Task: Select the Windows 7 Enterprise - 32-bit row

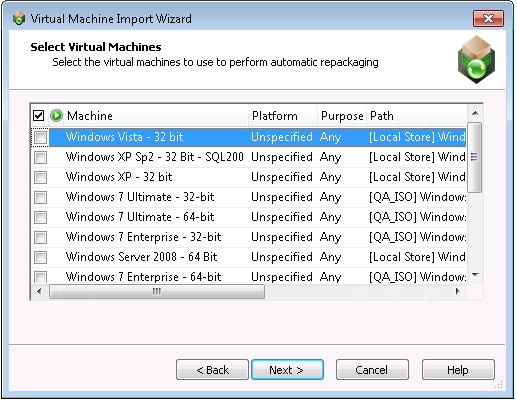Action: tap(249, 237)
